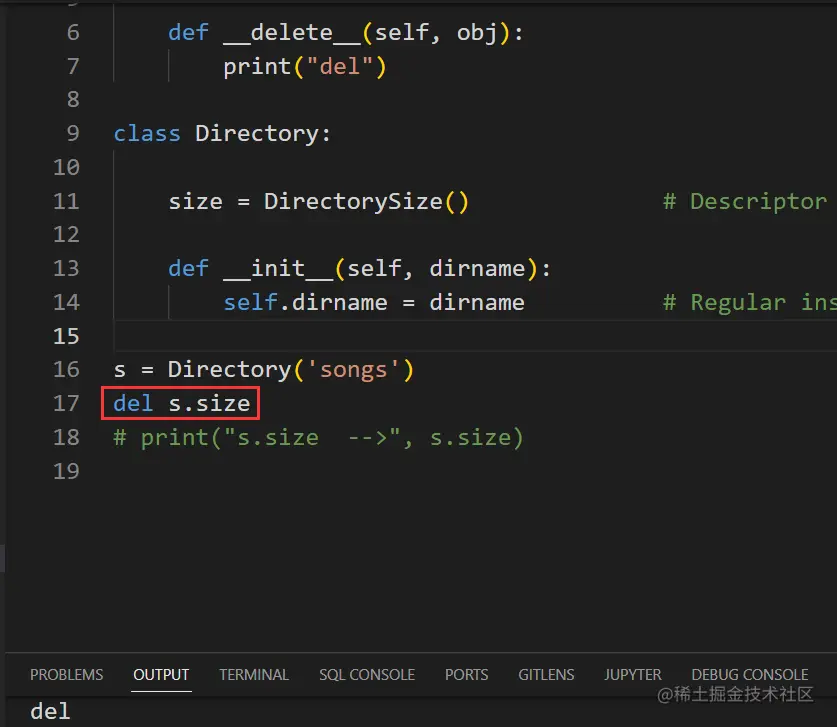Click the '# Regular ins' comment
Viewport: 837px width, 727px height.
pyautogui.click(x=749, y=303)
